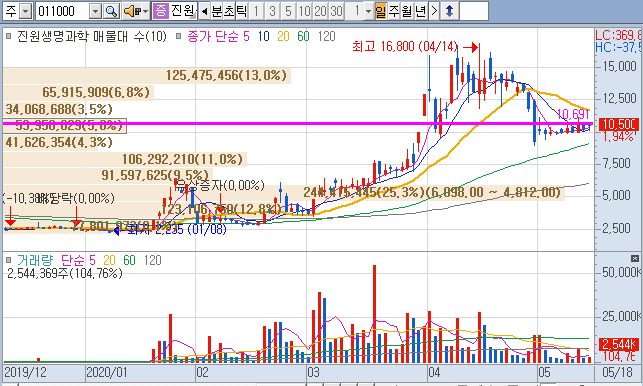
Task: Click the price chart 5-day moving average label
Action: tap(246, 36)
